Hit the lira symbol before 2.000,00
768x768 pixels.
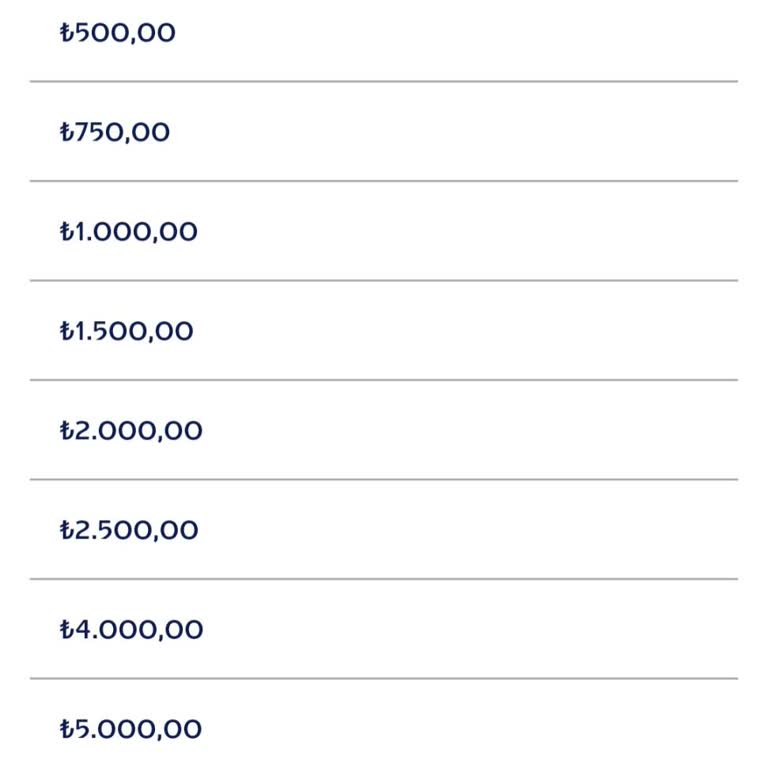click(67, 431)
